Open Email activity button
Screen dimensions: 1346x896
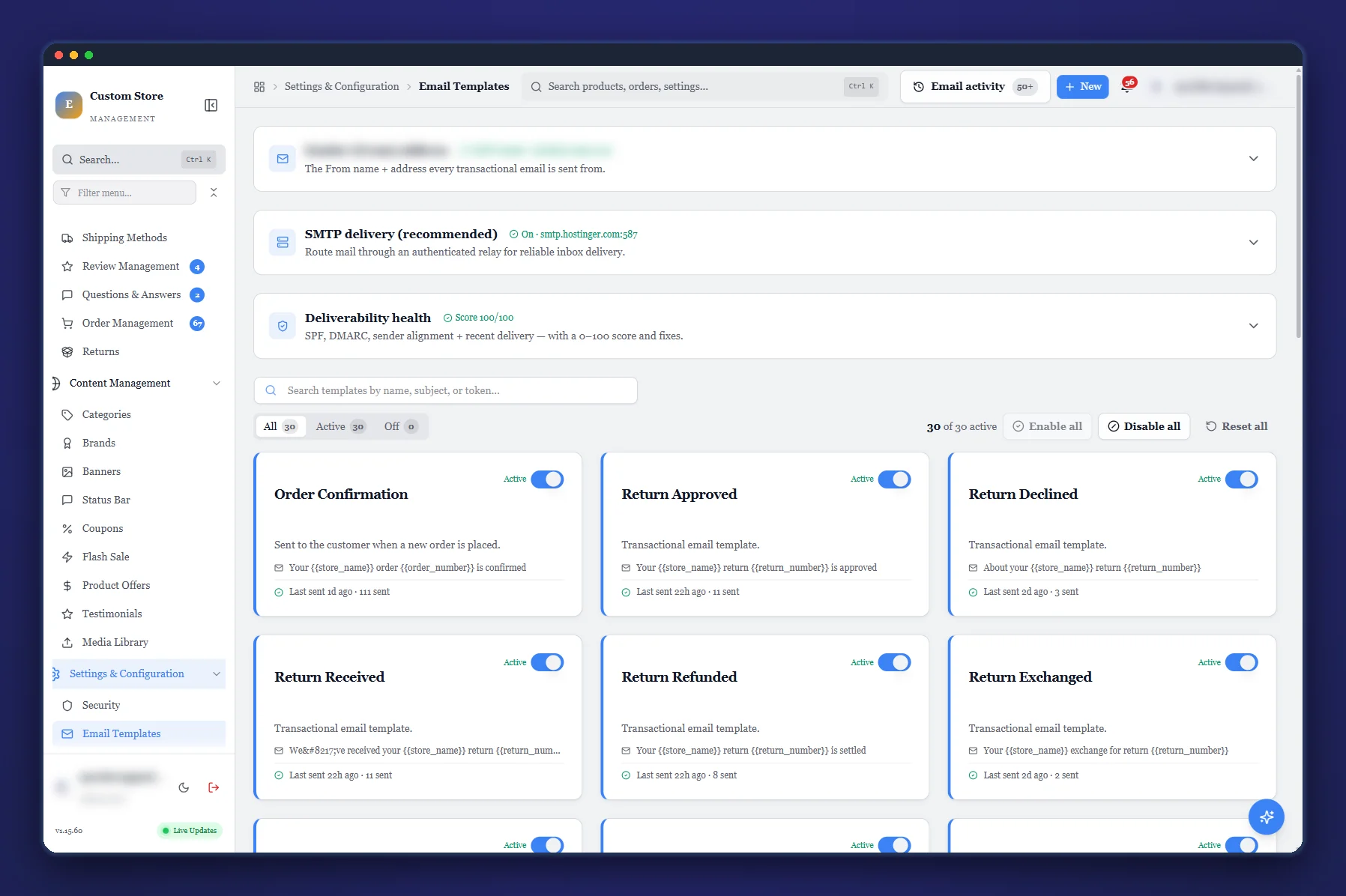pyautogui.click(x=974, y=87)
